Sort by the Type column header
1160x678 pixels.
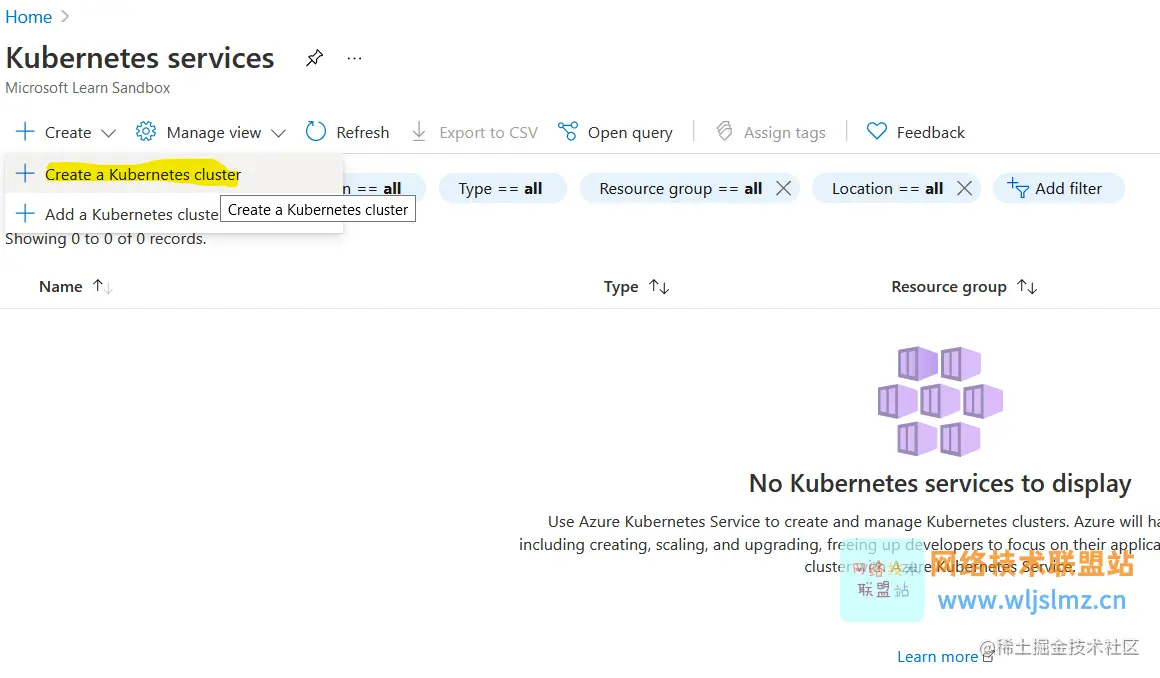click(x=621, y=286)
